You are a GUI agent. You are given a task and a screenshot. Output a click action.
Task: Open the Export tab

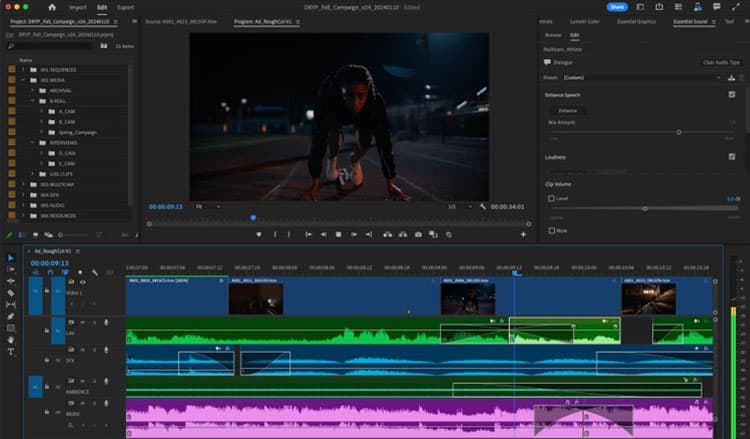pyautogui.click(x=125, y=7)
